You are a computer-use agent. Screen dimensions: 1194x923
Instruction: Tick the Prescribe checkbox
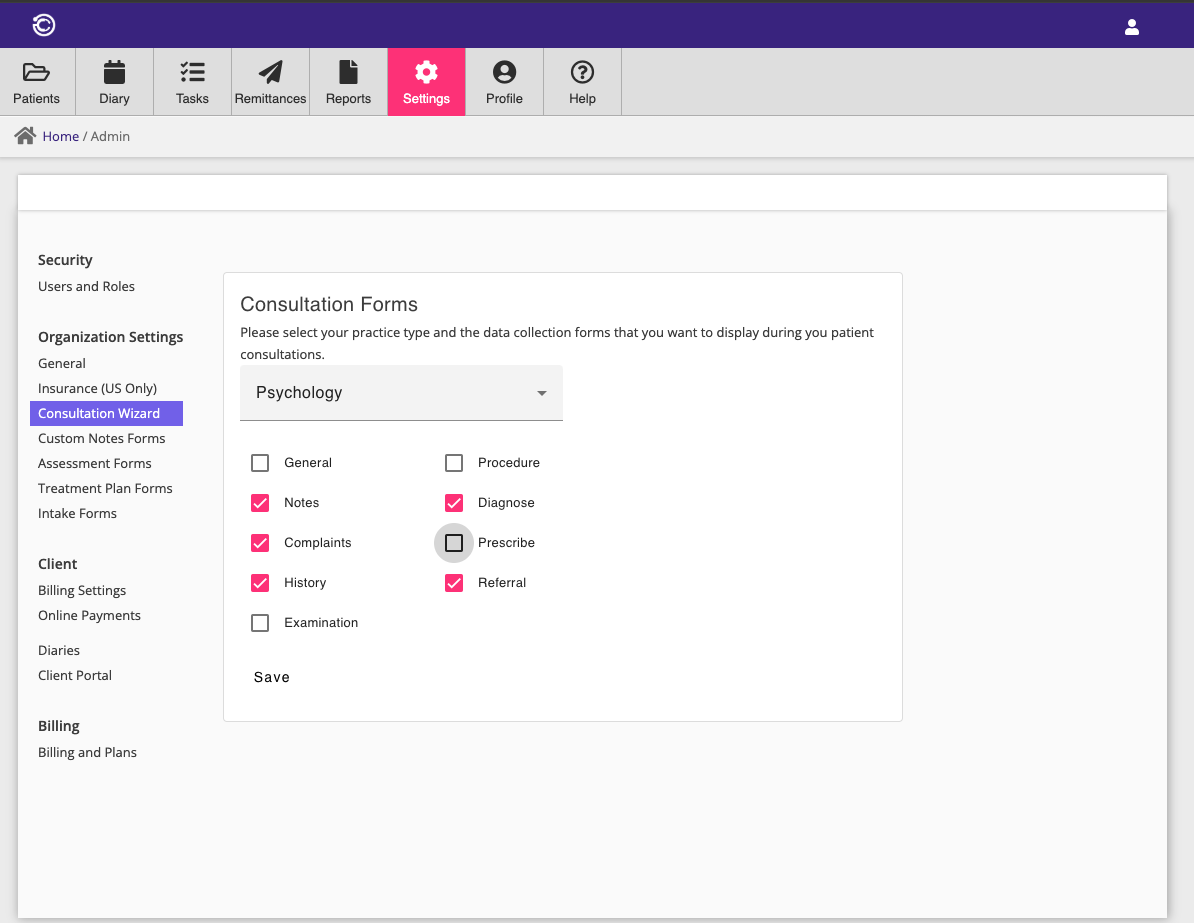point(454,543)
